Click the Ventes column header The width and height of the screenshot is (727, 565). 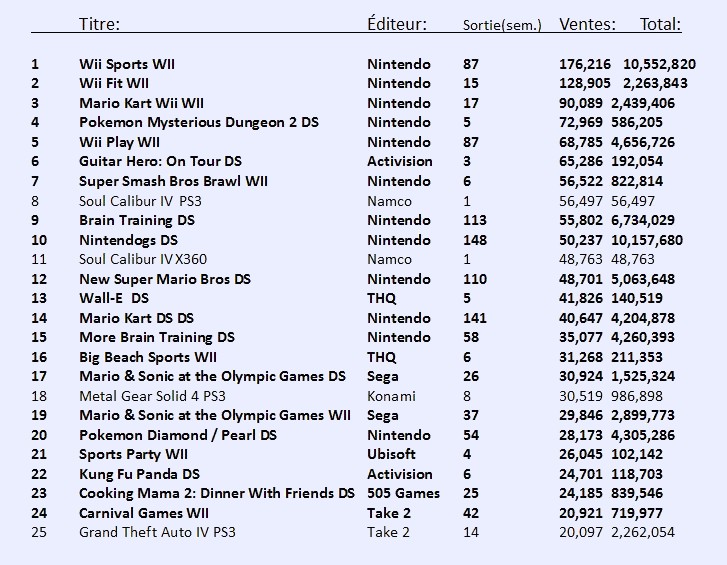click(x=587, y=24)
